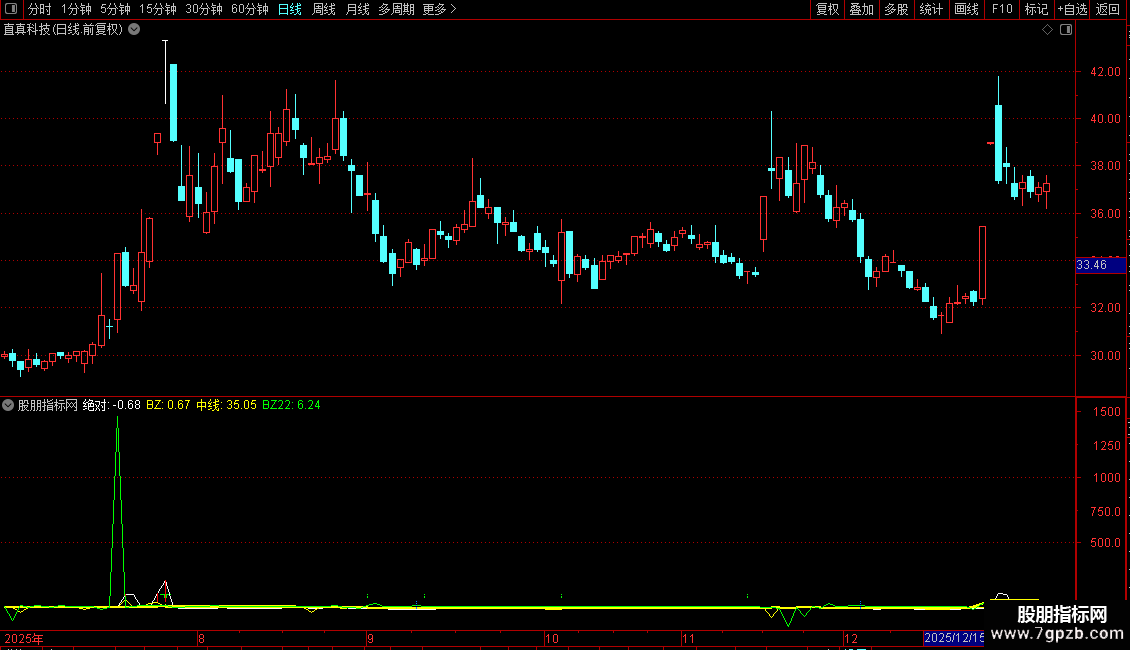Click the 绝对: -0.68 indicator value

click(112, 405)
